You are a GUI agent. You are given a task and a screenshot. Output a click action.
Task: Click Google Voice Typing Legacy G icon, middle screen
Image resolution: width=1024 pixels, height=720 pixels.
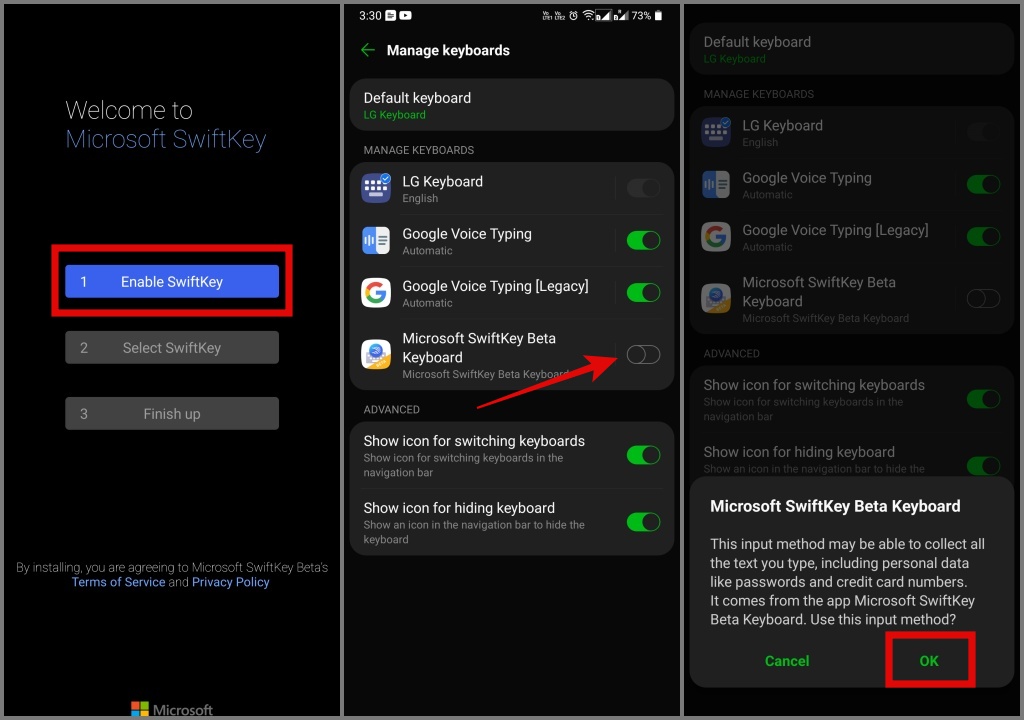pyautogui.click(x=376, y=293)
